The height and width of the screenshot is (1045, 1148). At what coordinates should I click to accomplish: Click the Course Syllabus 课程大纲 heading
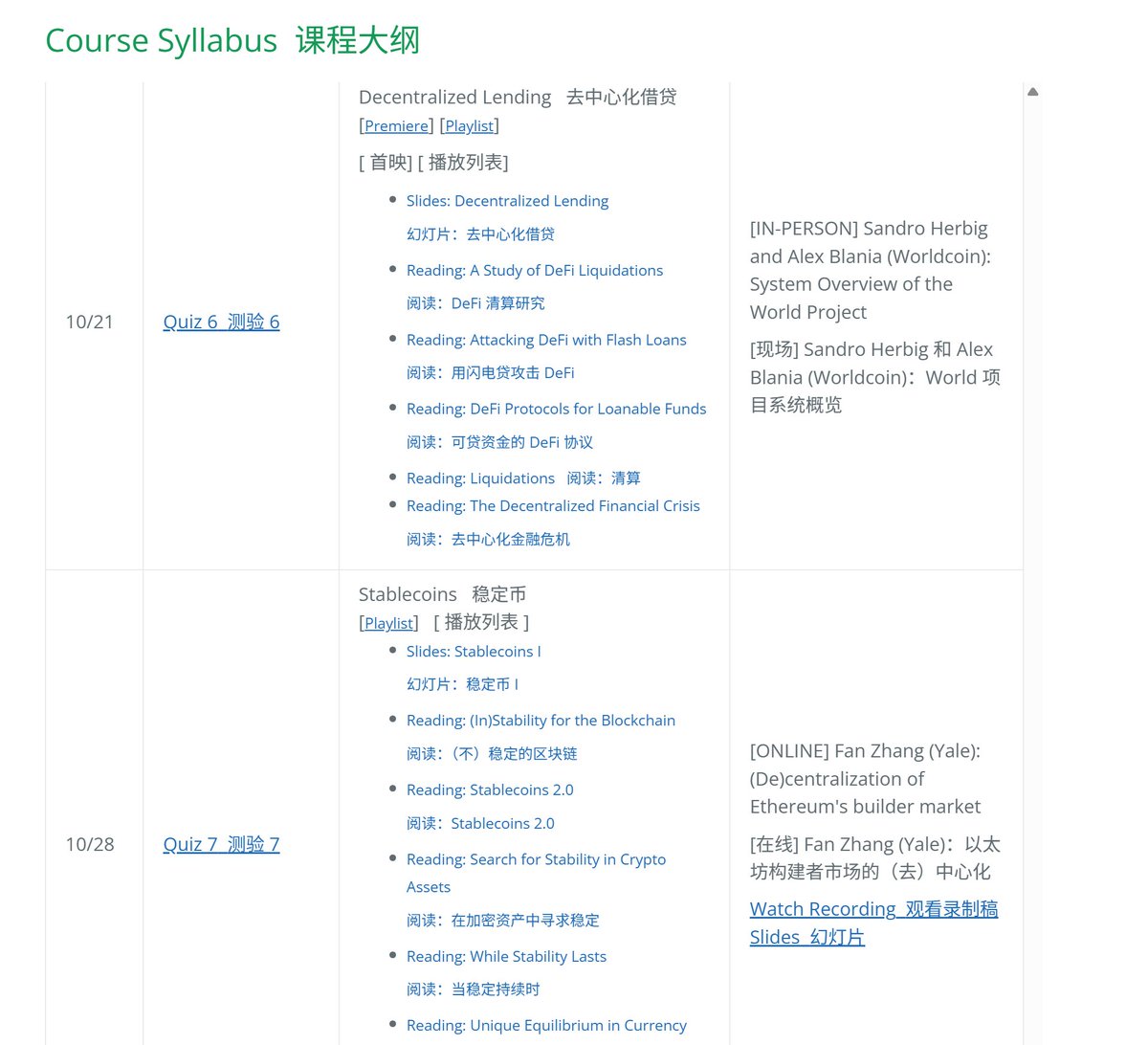(x=232, y=40)
